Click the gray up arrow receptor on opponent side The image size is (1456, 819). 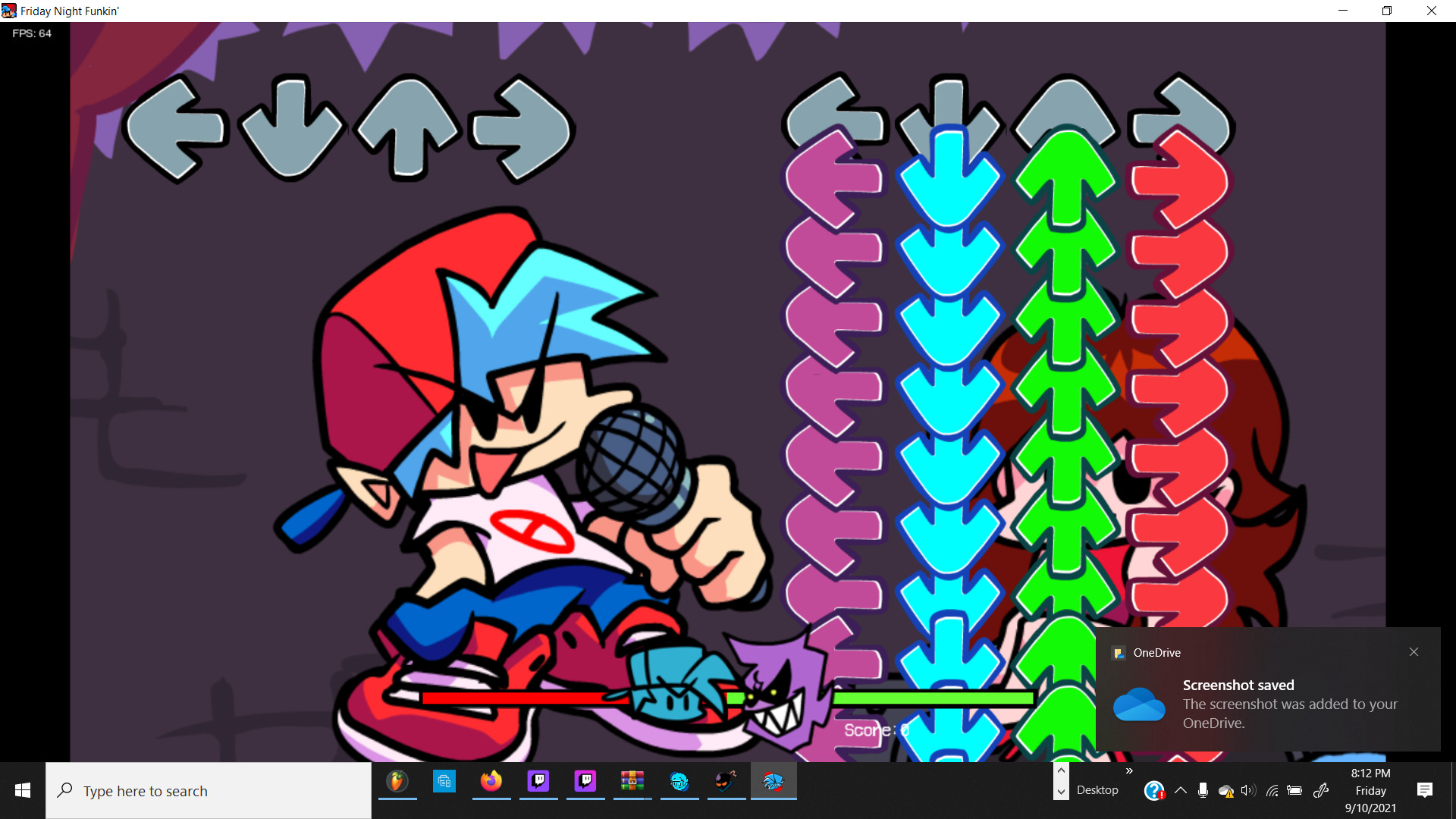pos(408,127)
